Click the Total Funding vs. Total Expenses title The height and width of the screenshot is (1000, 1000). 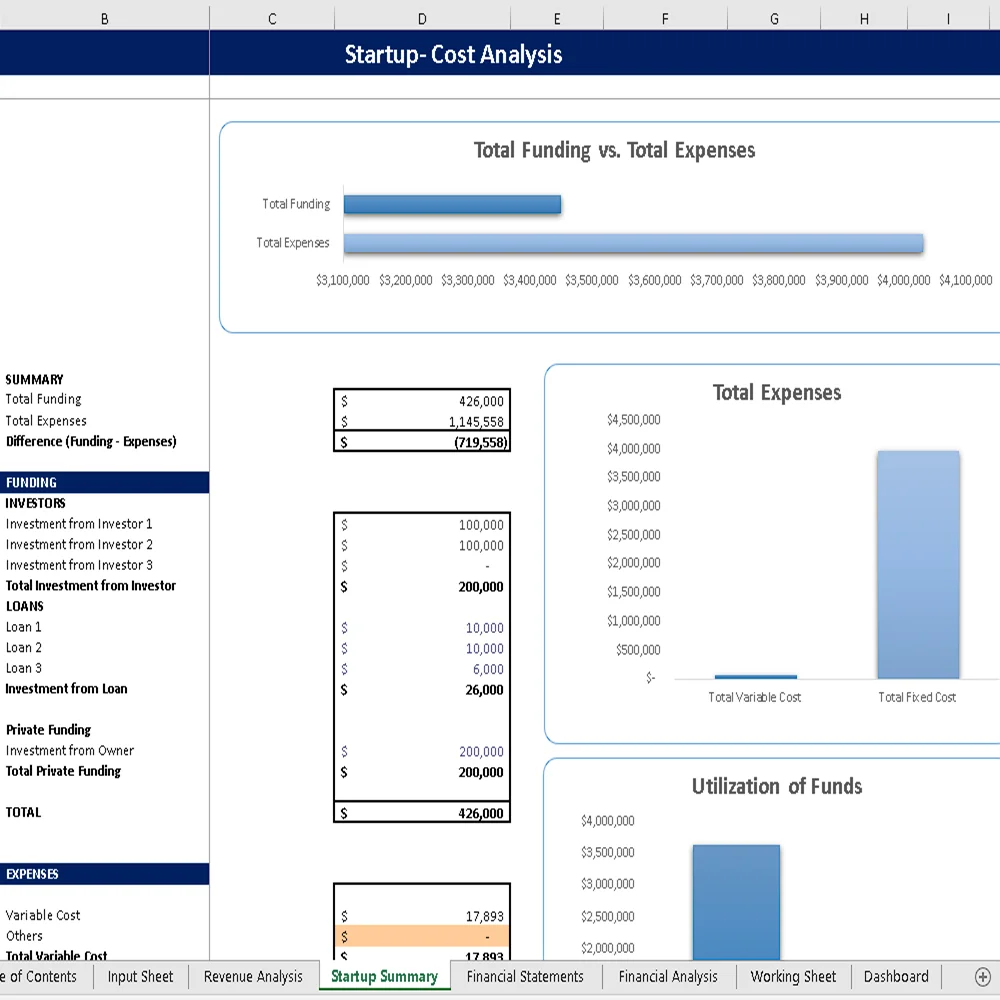(x=614, y=150)
